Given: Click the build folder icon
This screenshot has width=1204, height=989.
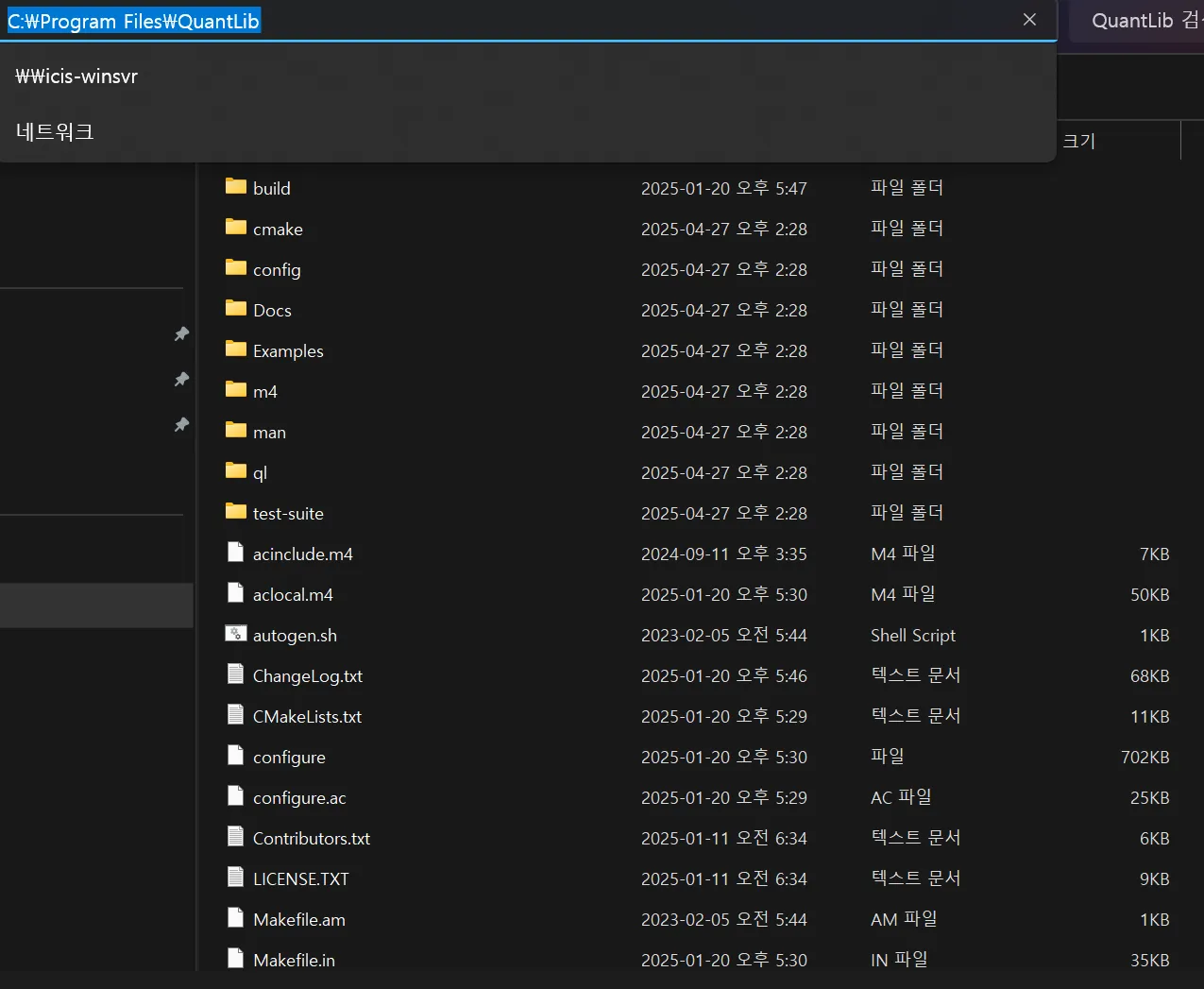Looking at the screenshot, I should click(x=236, y=186).
